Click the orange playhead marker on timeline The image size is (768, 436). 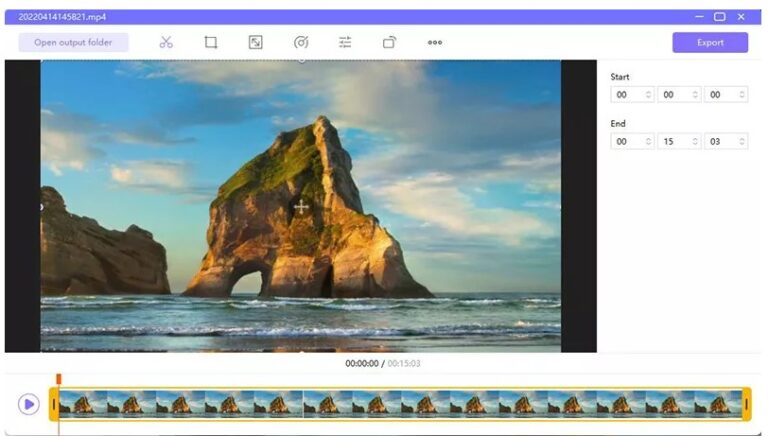pyautogui.click(x=59, y=379)
